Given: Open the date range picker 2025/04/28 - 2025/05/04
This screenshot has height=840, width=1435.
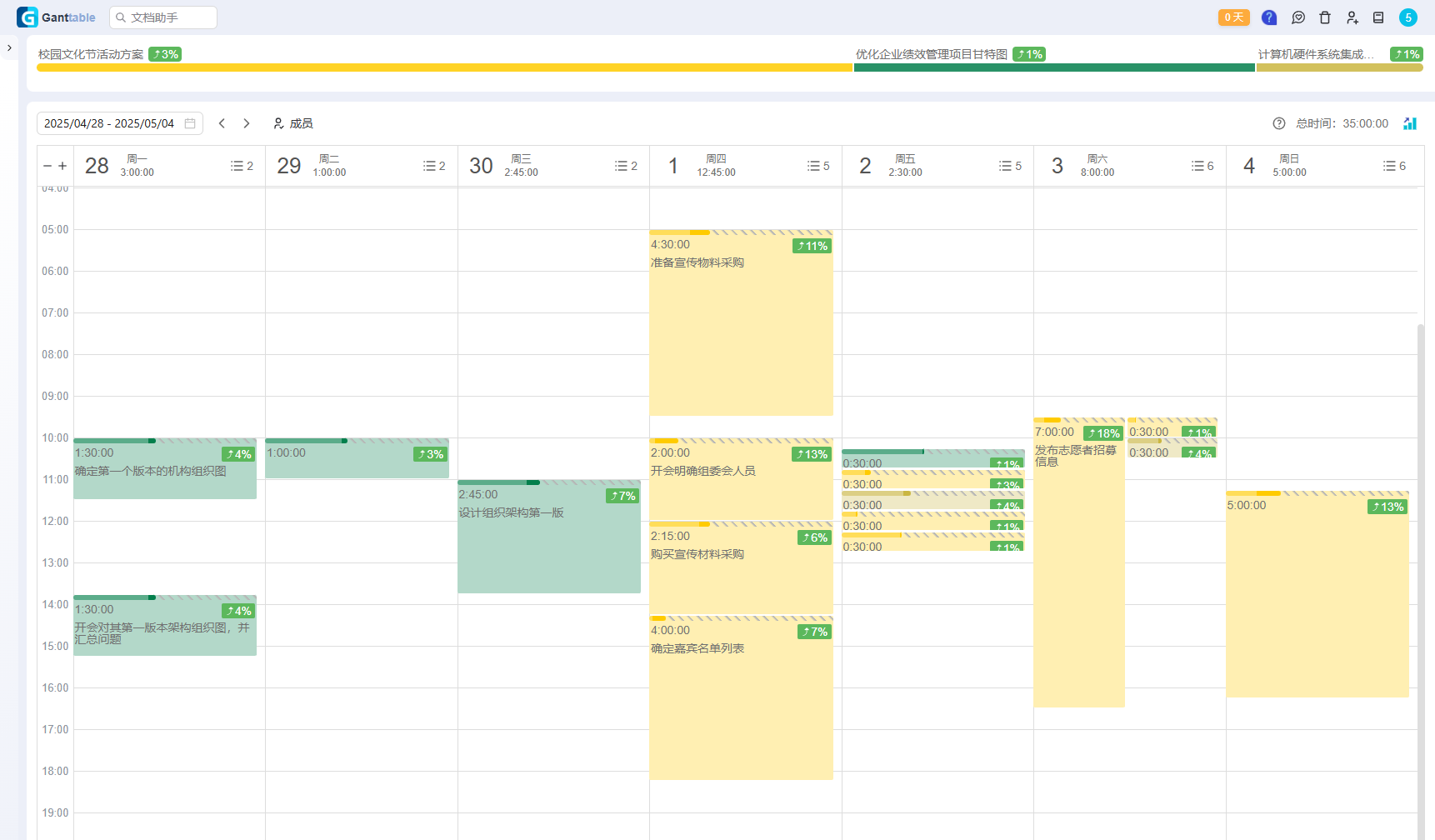Looking at the screenshot, I should [x=120, y=123].
